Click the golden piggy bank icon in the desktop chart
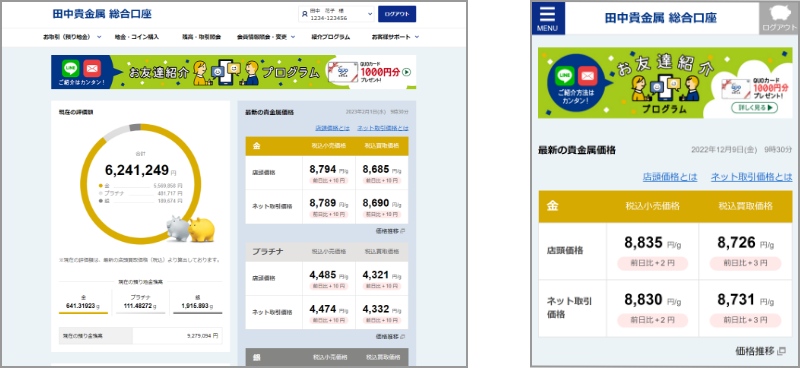The image size is (800, 368). 202,229
